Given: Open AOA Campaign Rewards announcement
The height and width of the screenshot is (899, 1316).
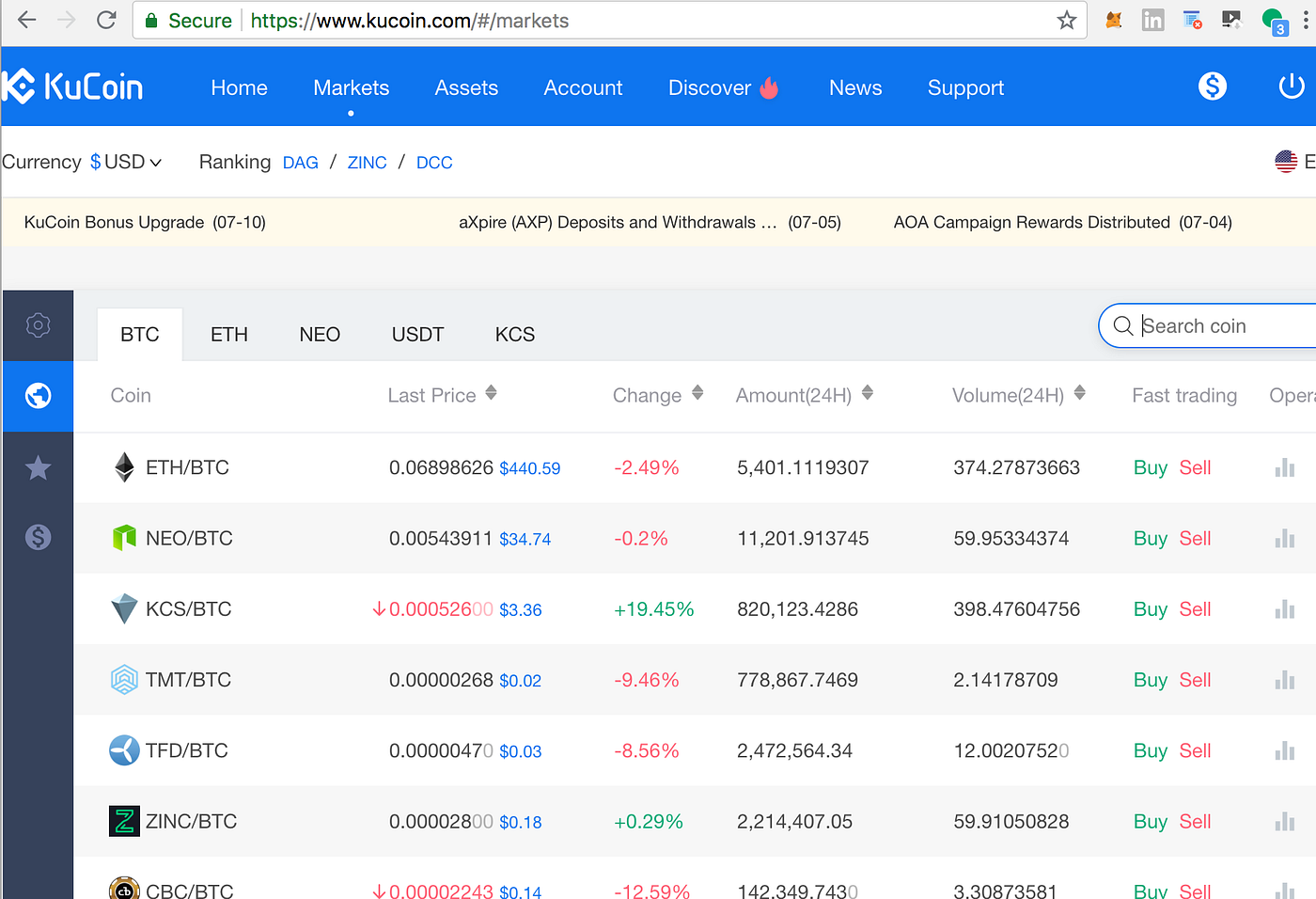Looking at the screenshot, I should point(1062,223).
